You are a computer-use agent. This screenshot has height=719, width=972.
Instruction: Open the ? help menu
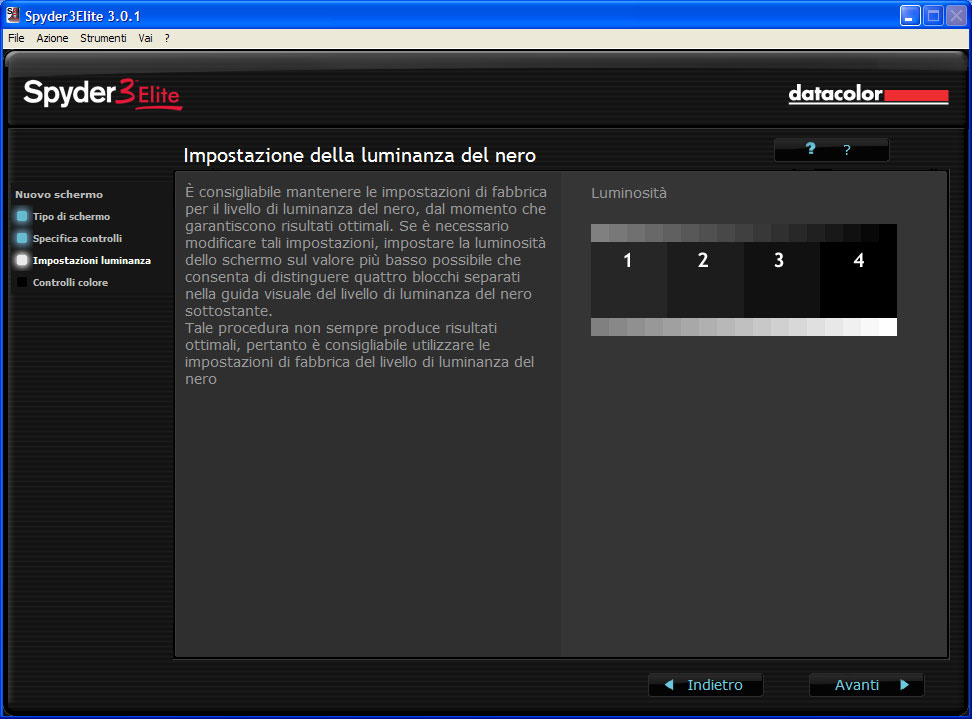[x=167, y=38]
